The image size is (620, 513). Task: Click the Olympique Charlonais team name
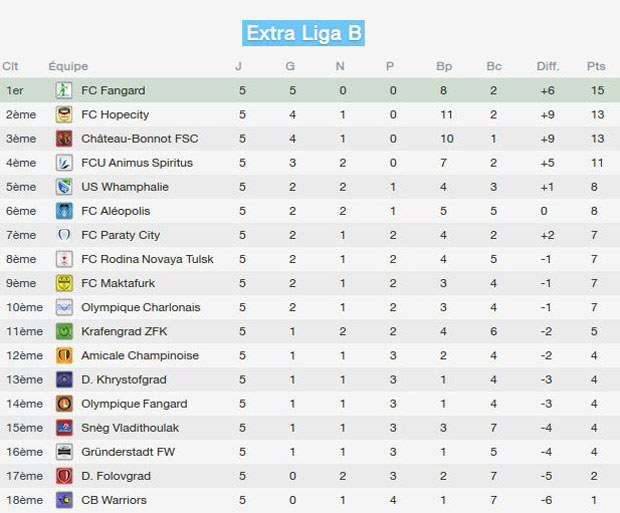pos(141,307)
